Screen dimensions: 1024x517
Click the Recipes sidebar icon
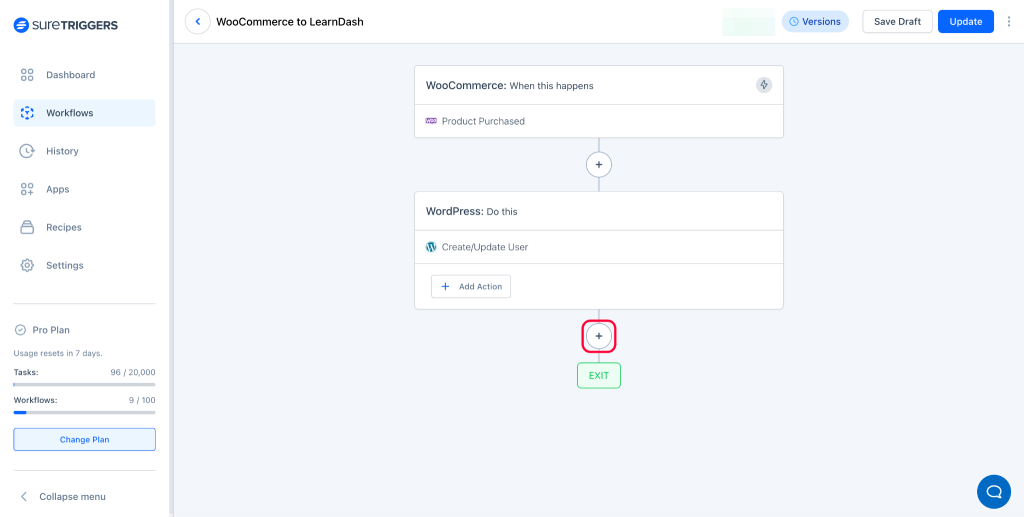click(27, 227)
